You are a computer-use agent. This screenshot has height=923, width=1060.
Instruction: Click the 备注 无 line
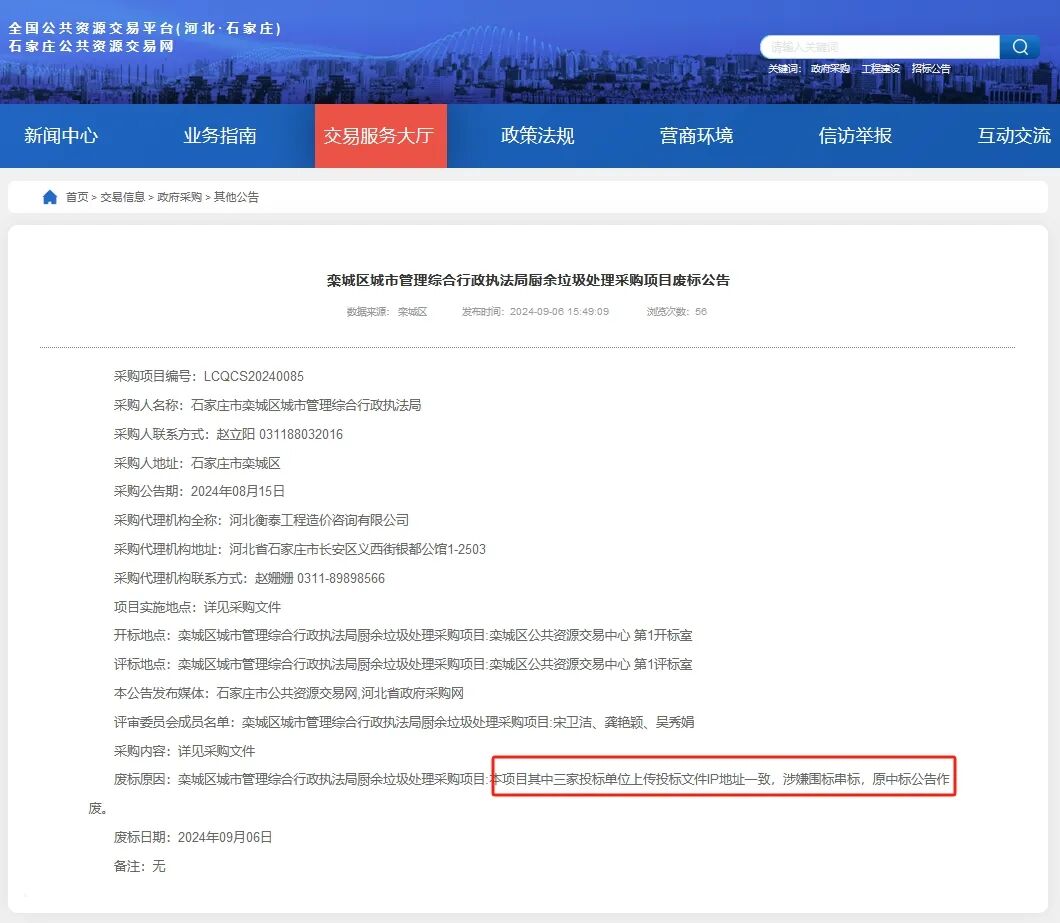pos(139,866)
